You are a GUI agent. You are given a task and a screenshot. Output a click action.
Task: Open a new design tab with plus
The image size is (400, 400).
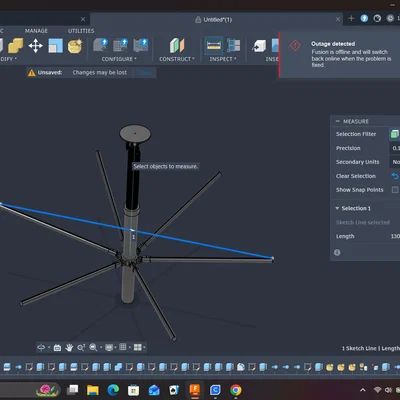(x=351, y=19)
